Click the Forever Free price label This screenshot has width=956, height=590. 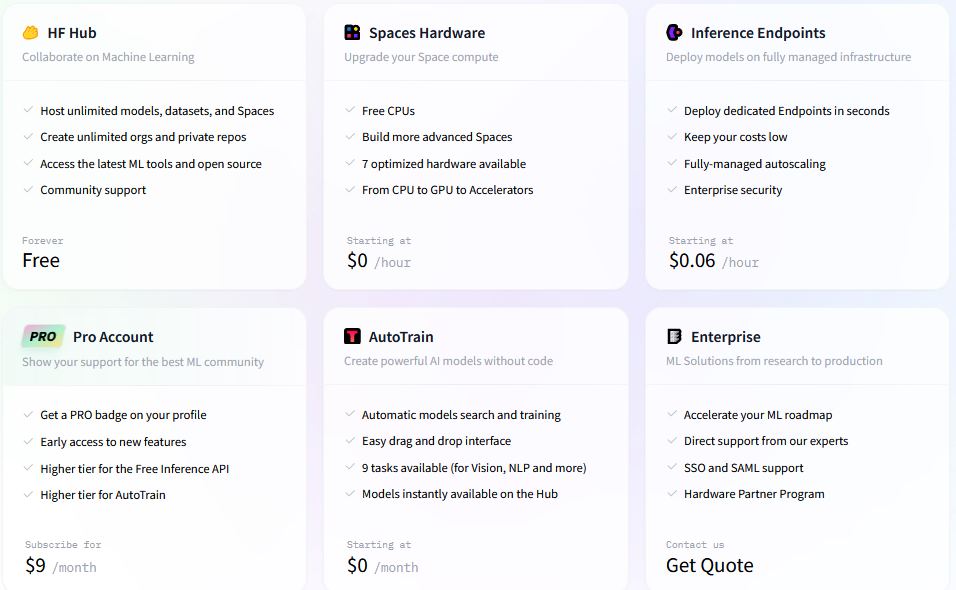tap(41, 260)
